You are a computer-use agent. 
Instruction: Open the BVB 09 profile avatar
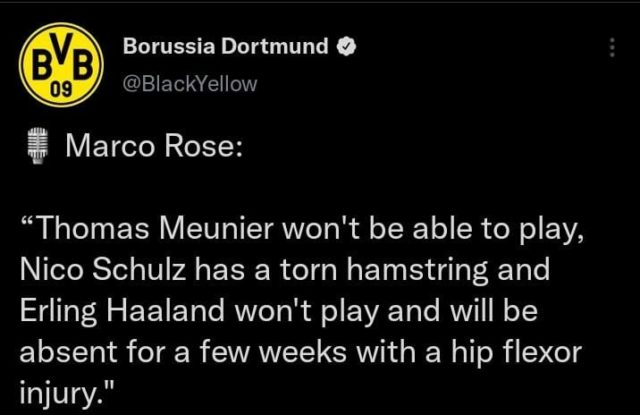61,64
